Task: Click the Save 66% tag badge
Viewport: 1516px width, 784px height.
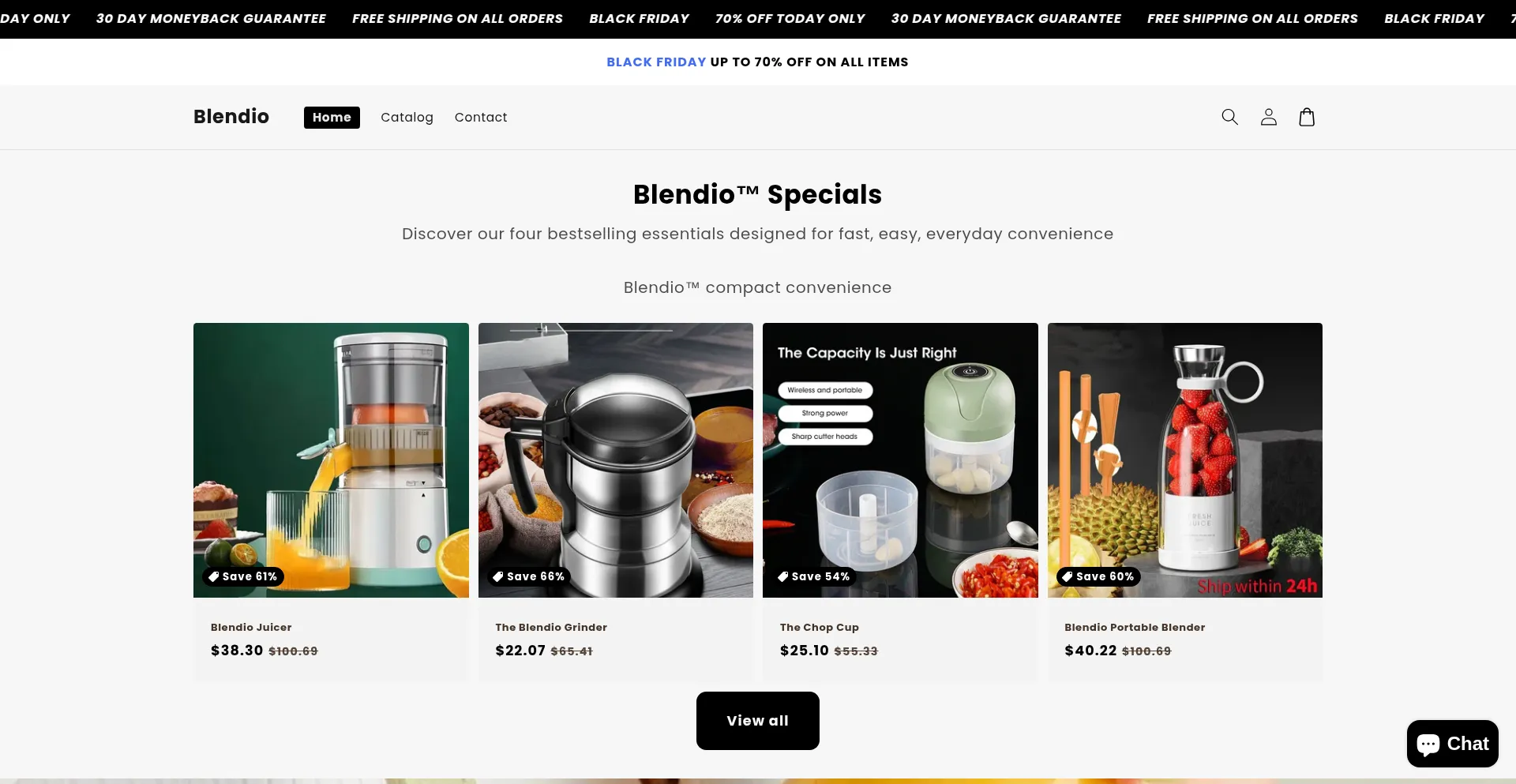Action: [x=528, y=576]
